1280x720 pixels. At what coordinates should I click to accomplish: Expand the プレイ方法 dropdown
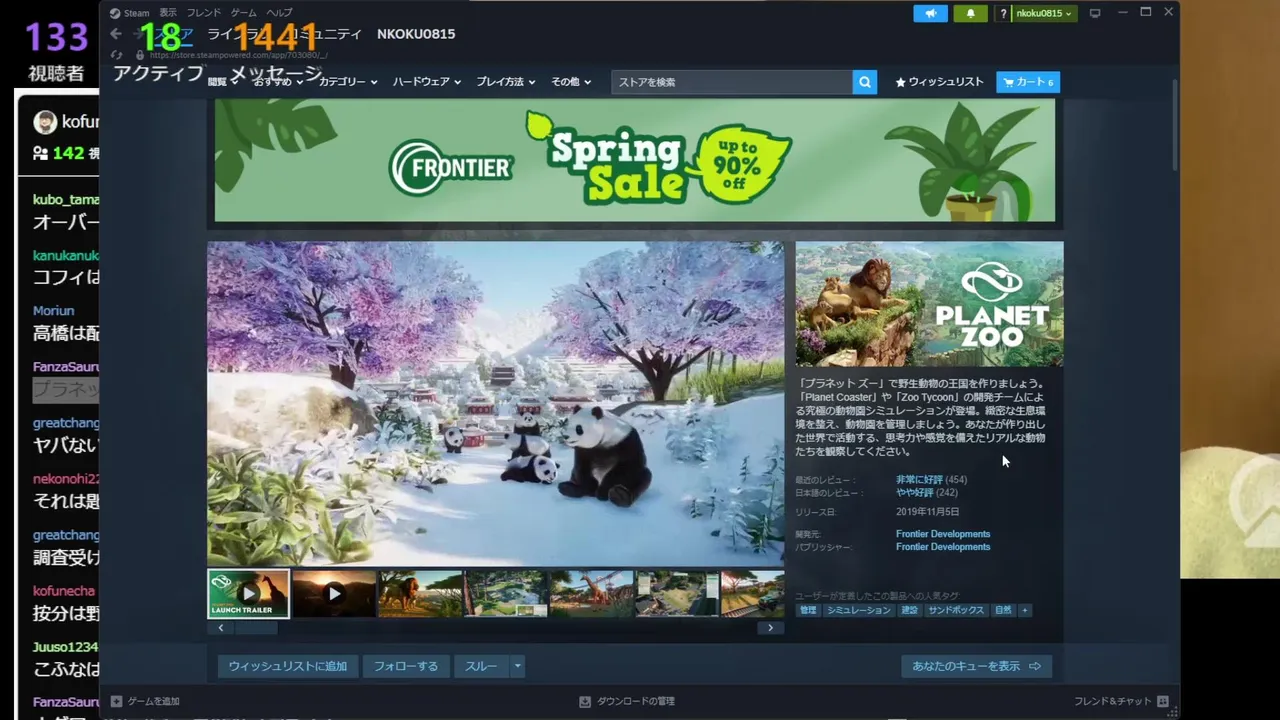tap(505, 82)
